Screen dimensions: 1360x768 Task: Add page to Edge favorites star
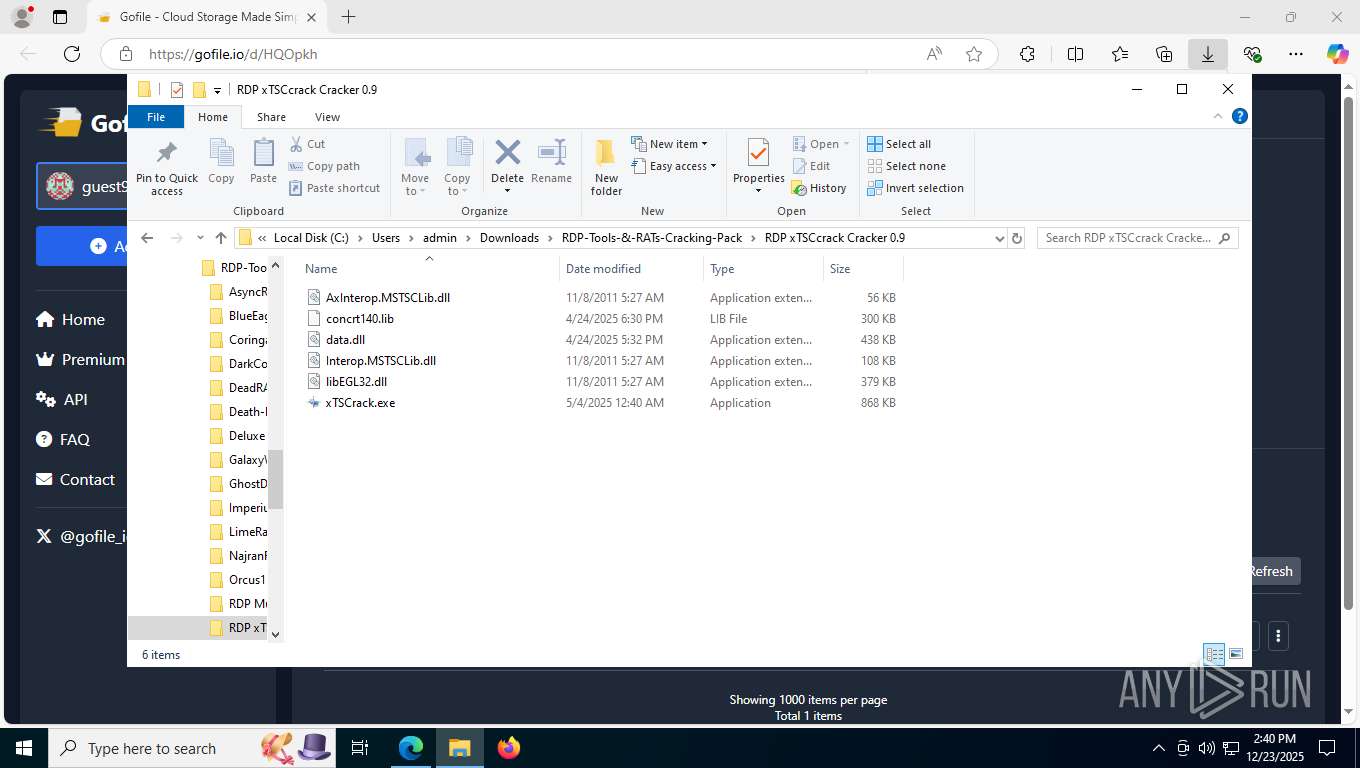[x=974, y=54]
